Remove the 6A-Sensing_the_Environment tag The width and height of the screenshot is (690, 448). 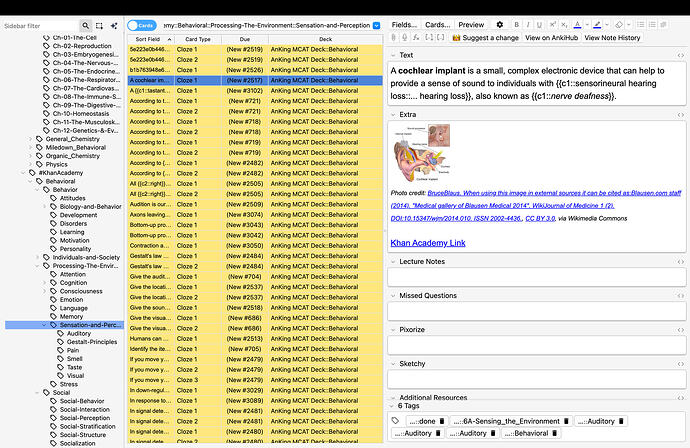(566, 421)
